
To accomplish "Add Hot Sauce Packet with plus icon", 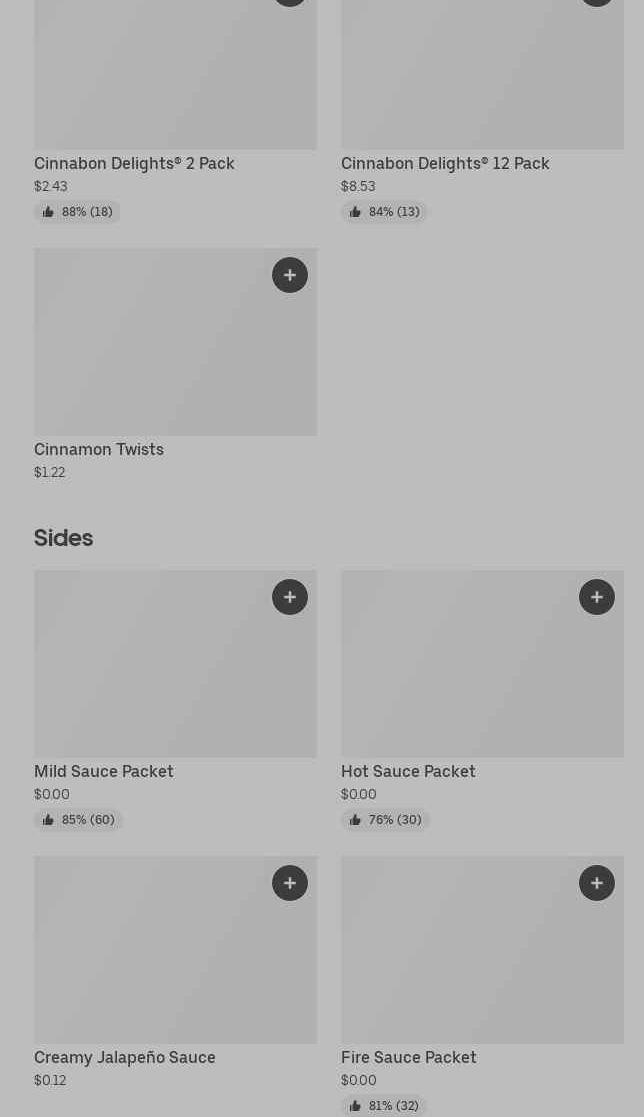I will [x=597, y=597].
